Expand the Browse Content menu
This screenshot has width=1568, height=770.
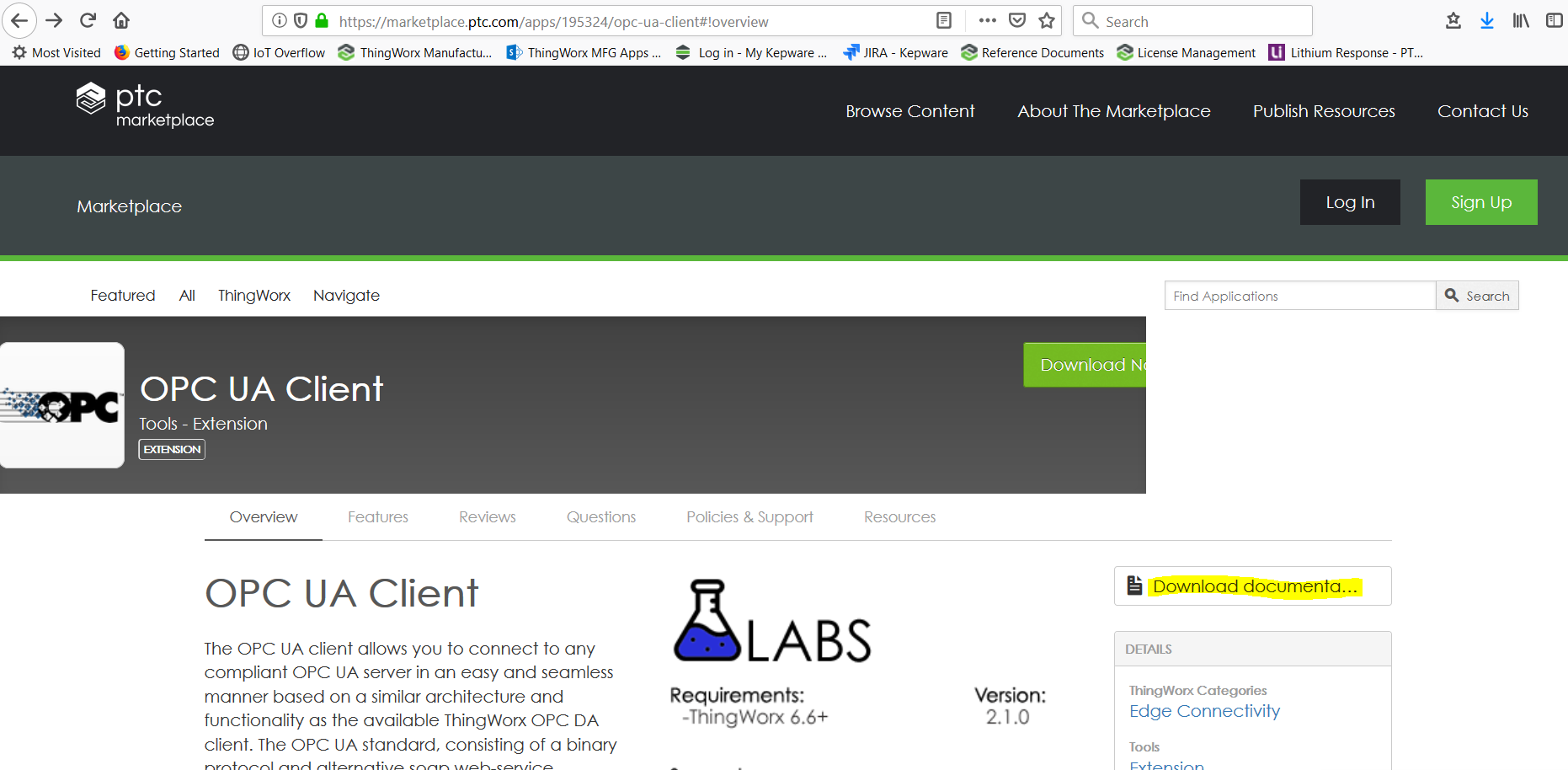pyautogui.click(x=909, y=110)
